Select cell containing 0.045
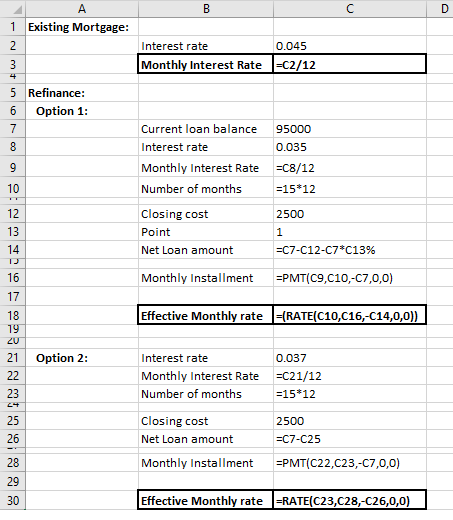 pyautogui.click(x=350, y=45)
